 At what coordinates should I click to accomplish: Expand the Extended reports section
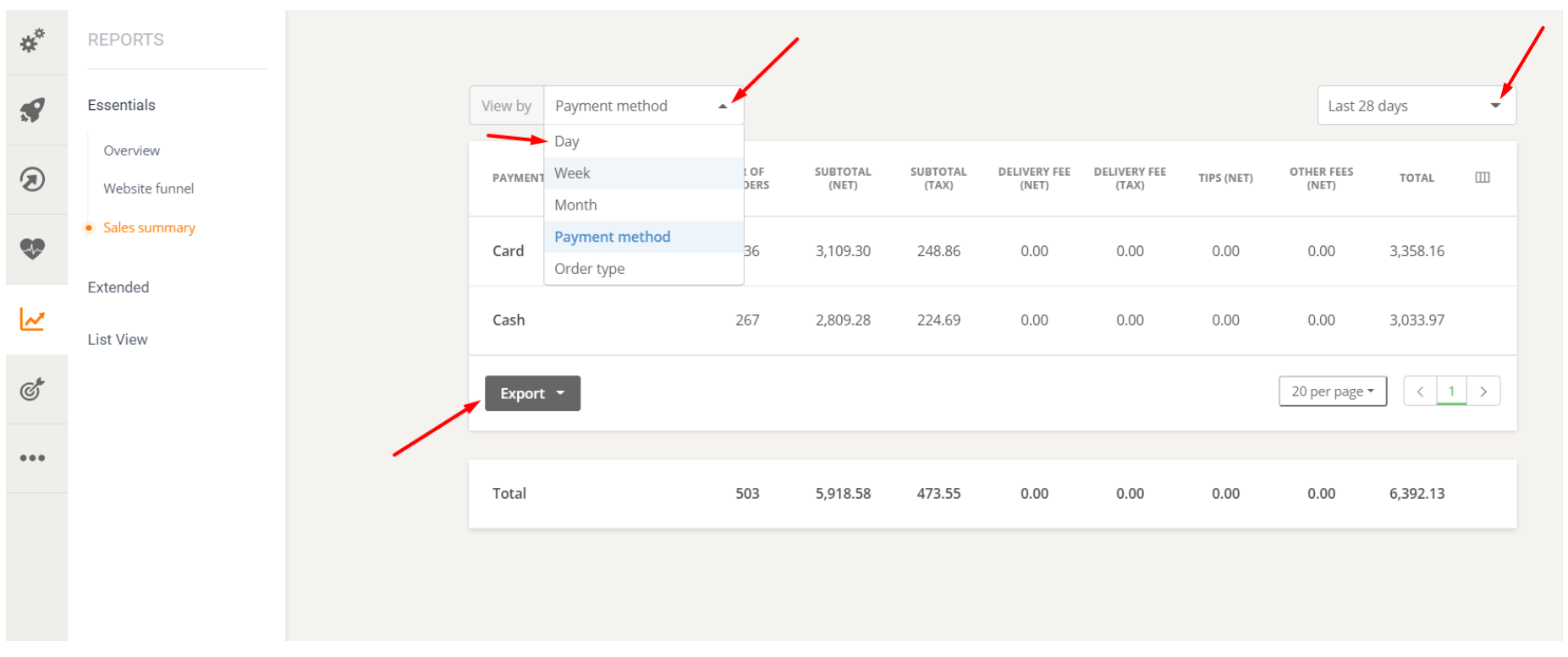click(118, 287)
